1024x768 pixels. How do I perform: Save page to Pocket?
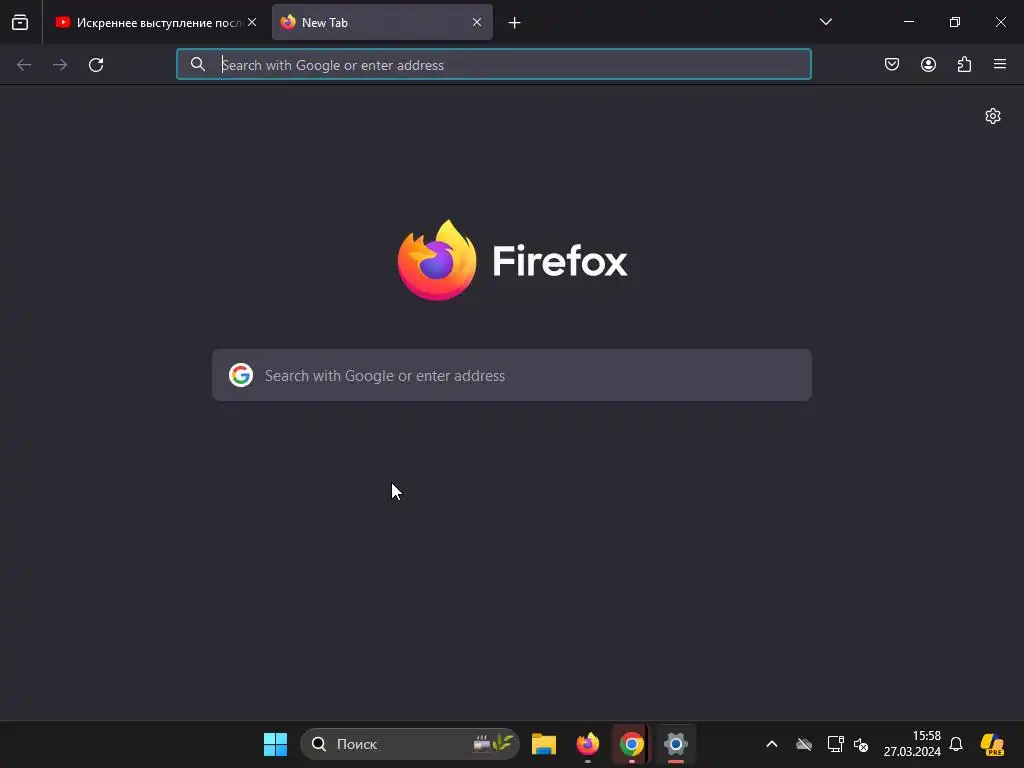tap(892, 64)
